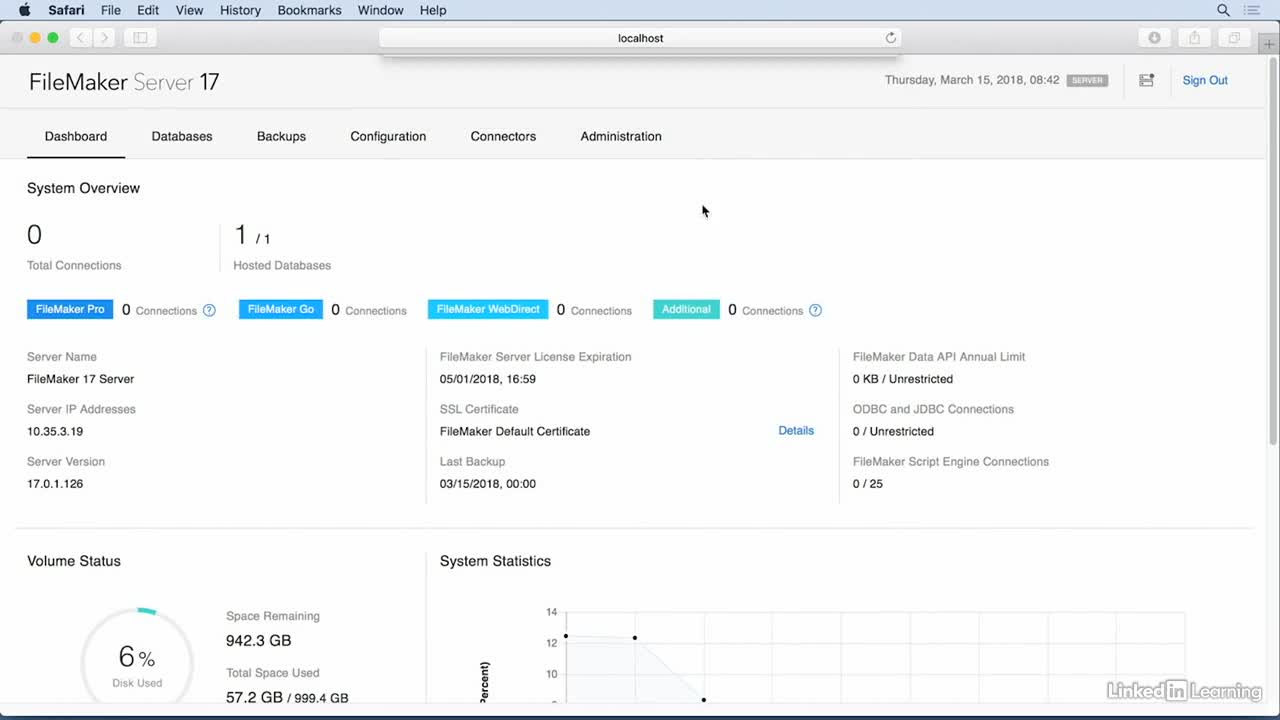Go back with Safari back arrow
1280x720 pixels.
(x=80, y=38)
